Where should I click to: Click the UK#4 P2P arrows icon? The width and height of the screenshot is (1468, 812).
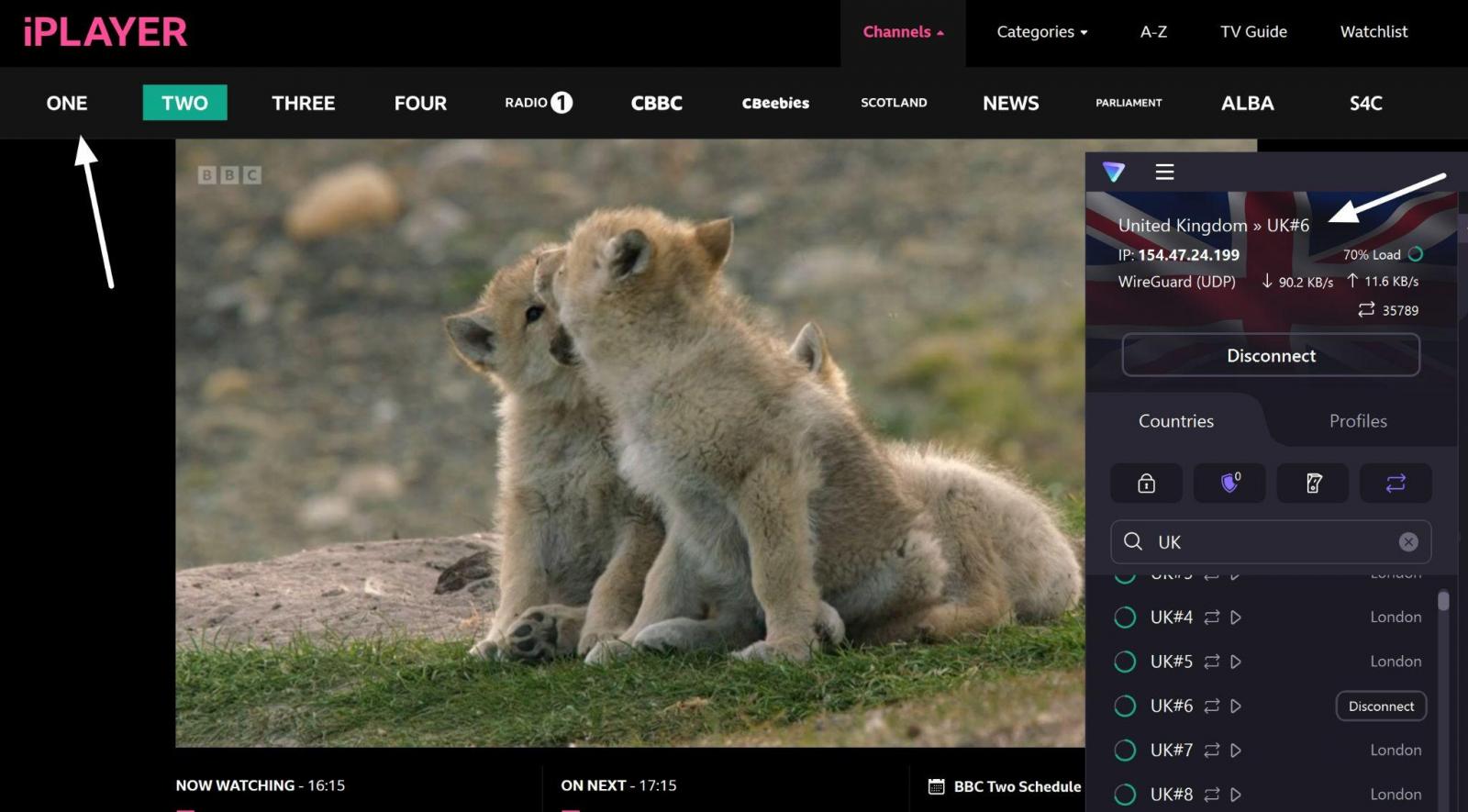[1212, 617]
